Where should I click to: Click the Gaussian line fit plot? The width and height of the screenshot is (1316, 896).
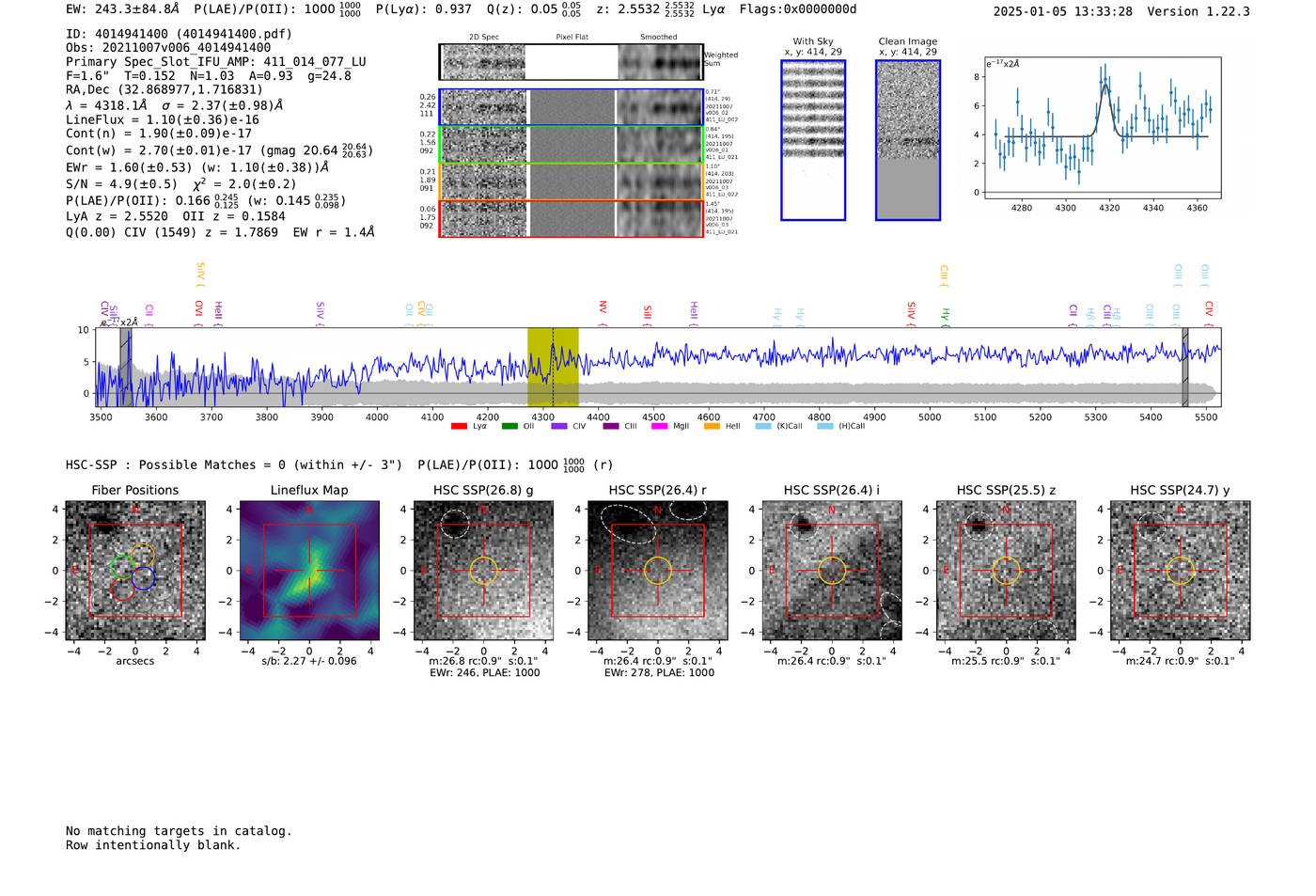[x=1102, y=128]
